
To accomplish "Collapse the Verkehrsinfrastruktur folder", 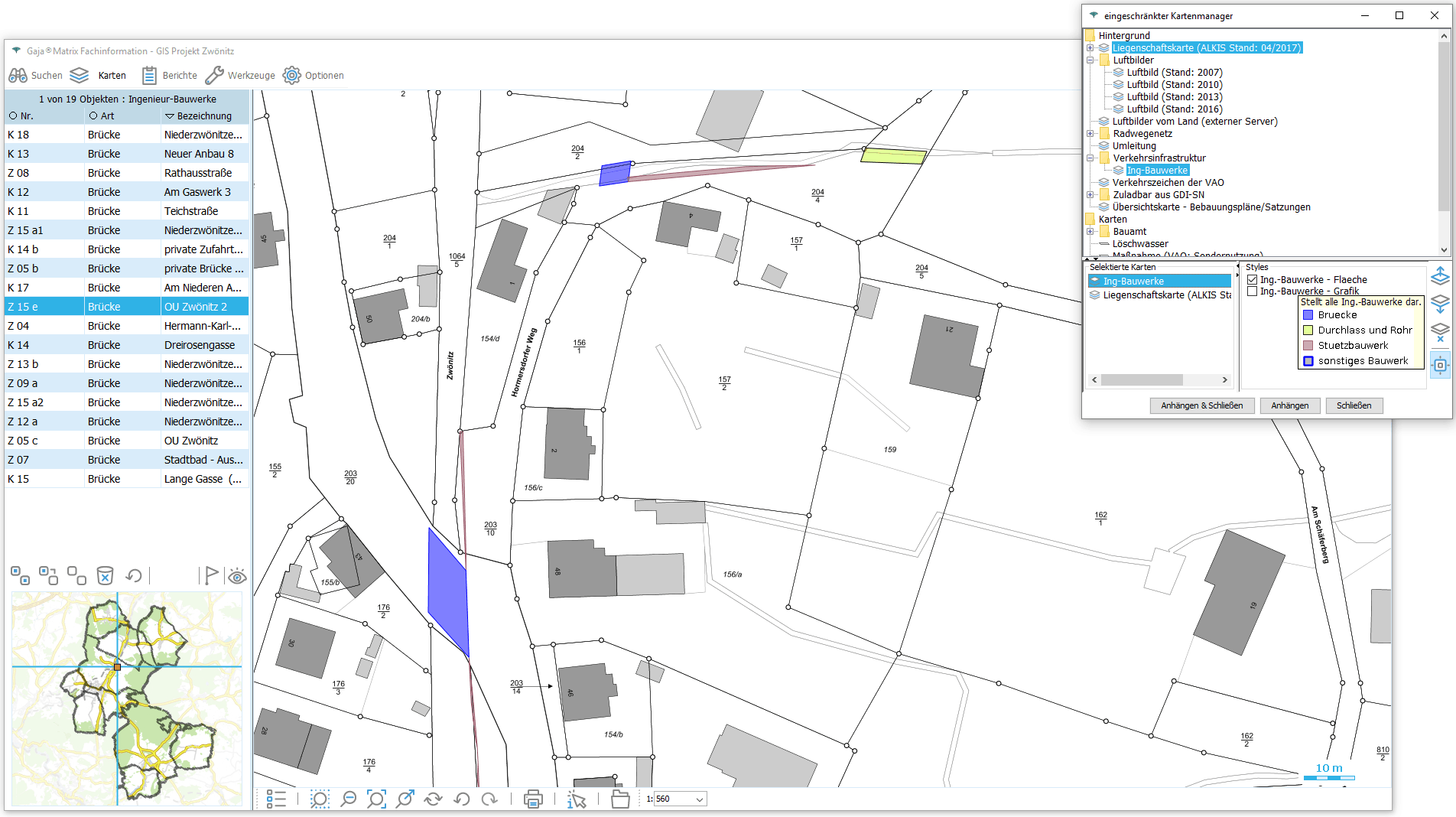I will [x=1090, y=158].
